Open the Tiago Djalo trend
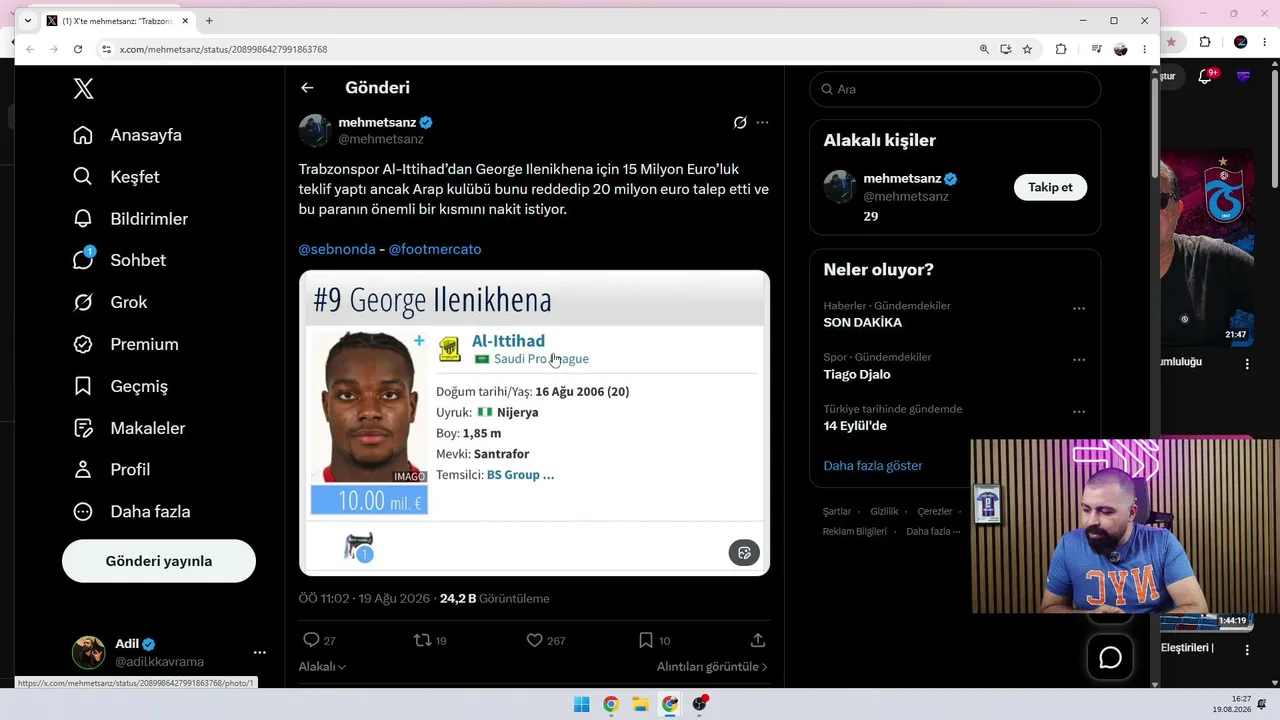This screenshot has height=720, width=1280. [857, 375]
